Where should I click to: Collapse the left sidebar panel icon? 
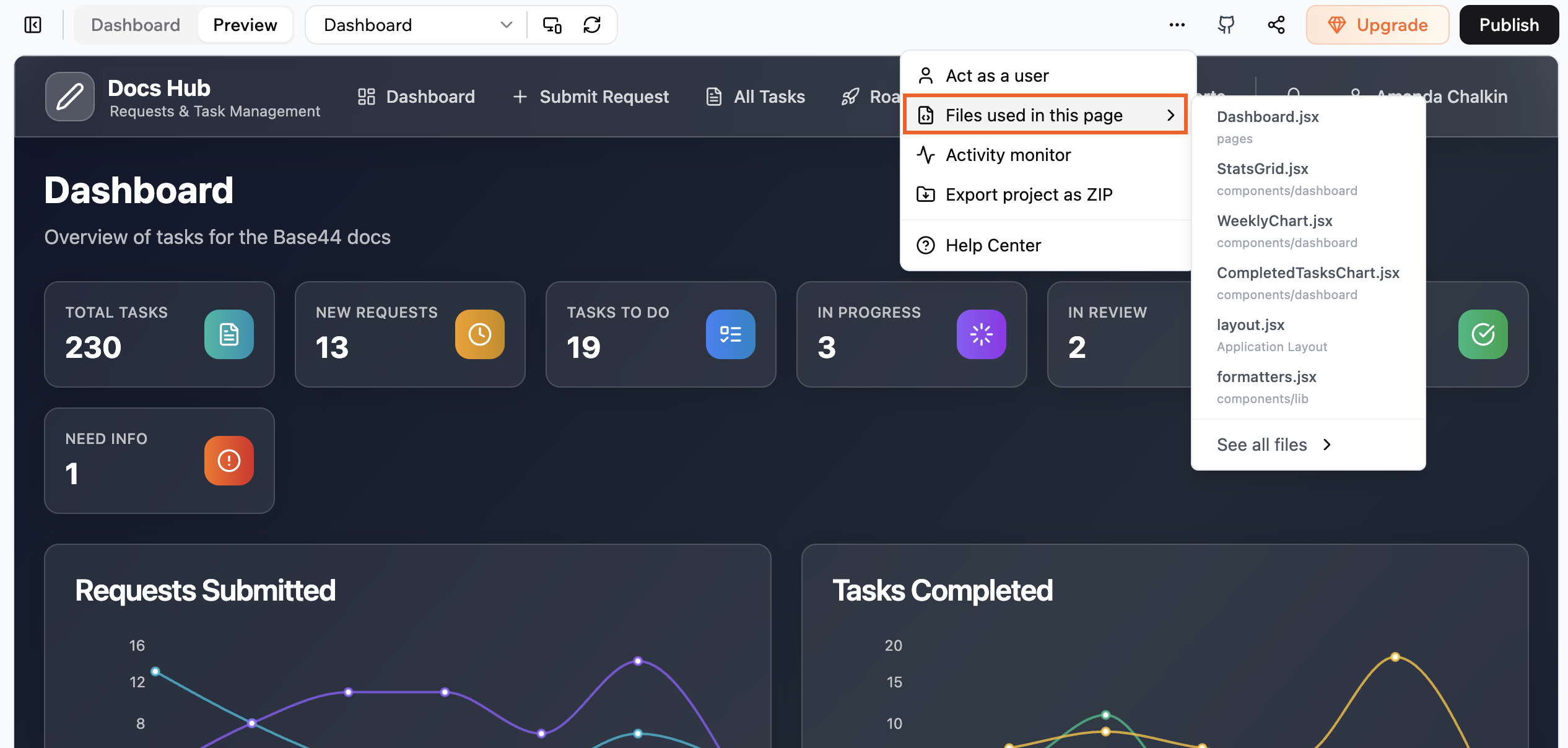pyautogui.click(x=33, y=25)
